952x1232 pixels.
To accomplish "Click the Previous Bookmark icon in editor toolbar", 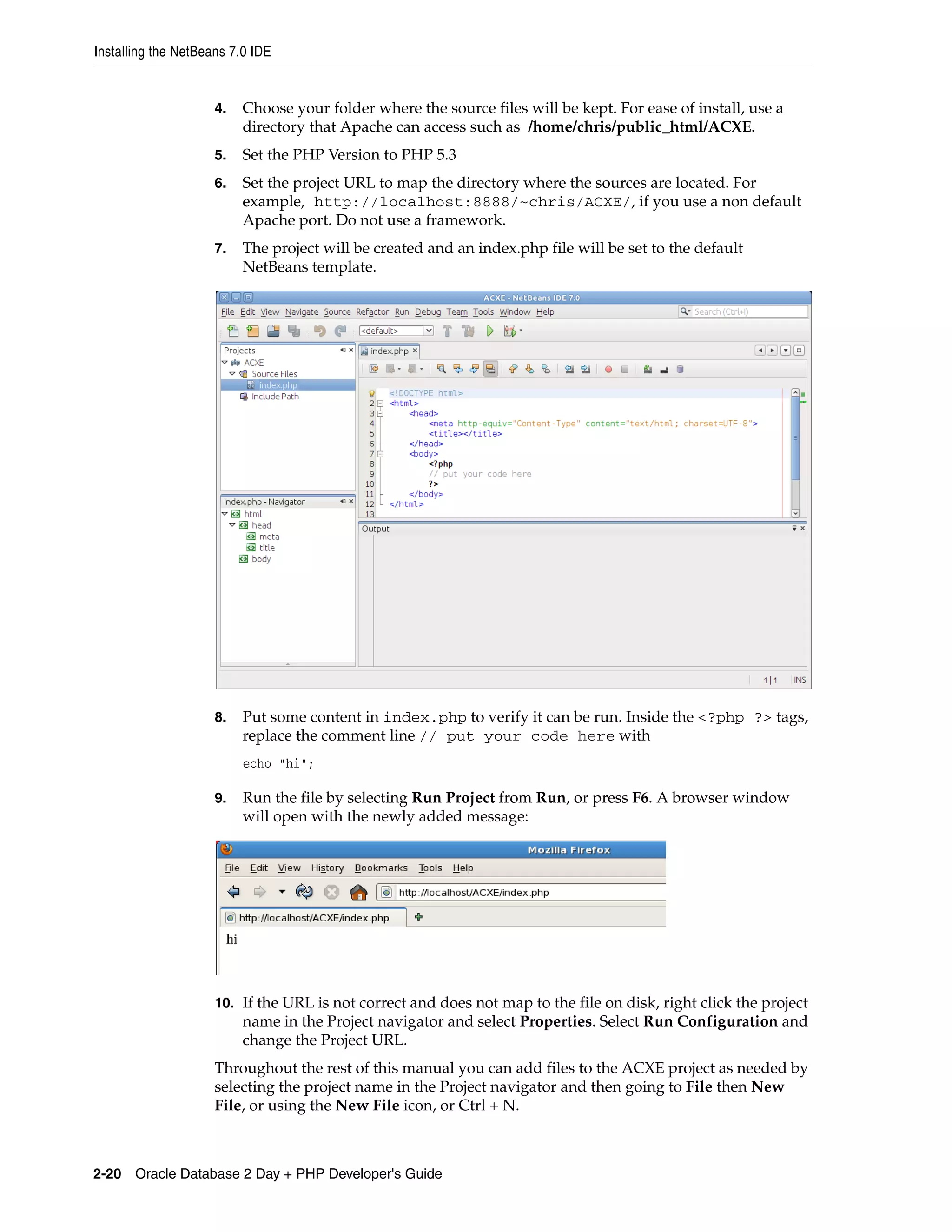I will (513, 369).
